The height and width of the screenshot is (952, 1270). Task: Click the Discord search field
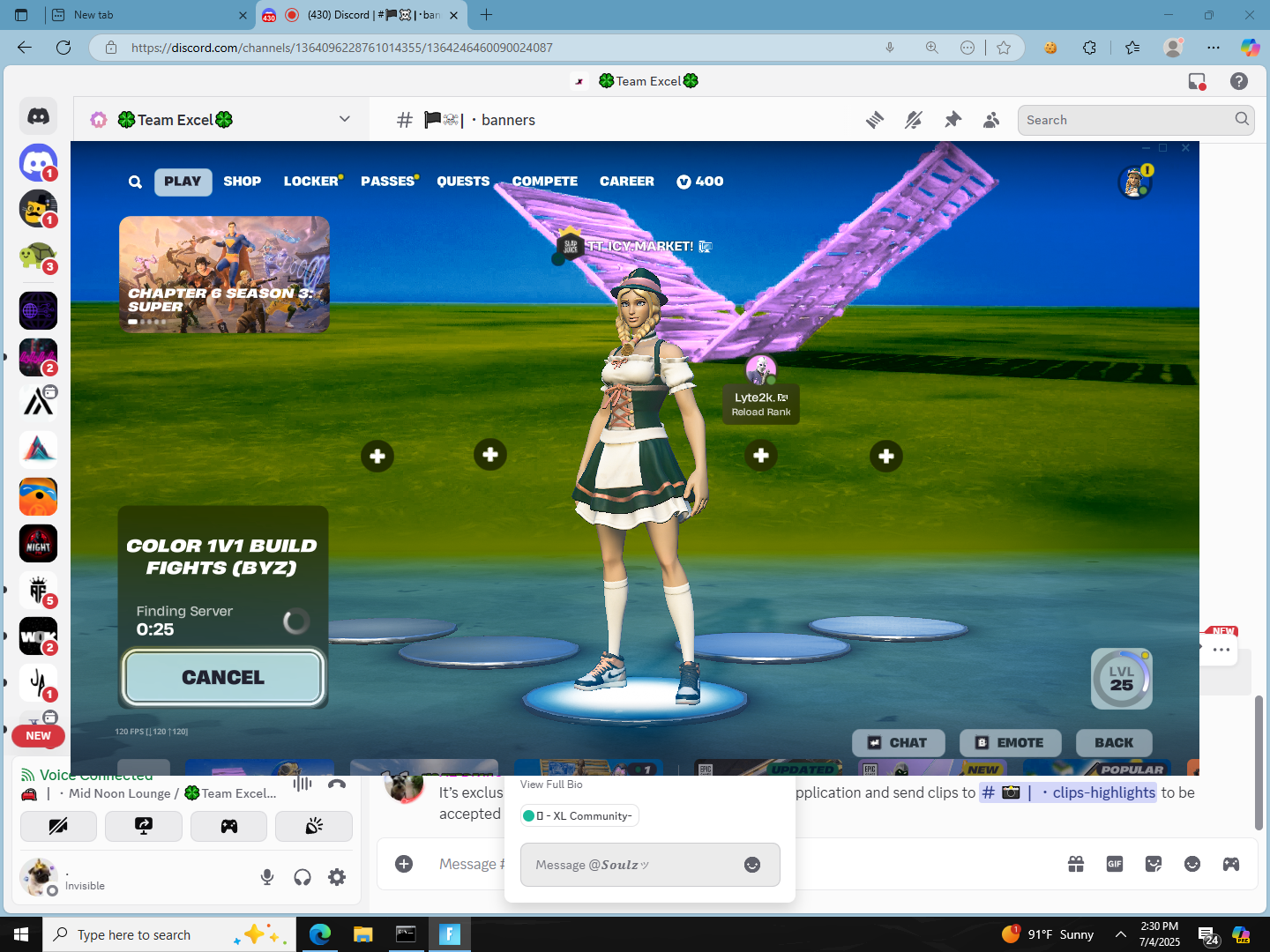click(1136, 120)
